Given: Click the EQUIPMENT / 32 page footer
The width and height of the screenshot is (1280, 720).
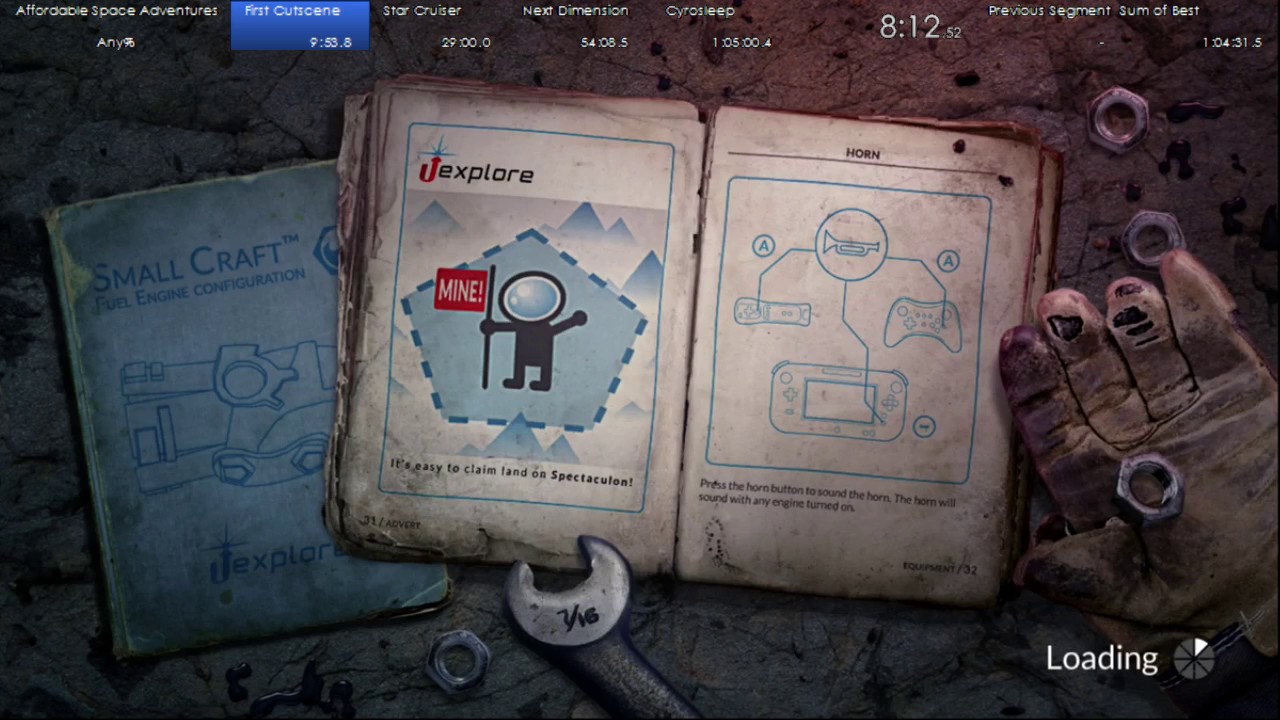Looking at the screenshot, I should point(939,567).
